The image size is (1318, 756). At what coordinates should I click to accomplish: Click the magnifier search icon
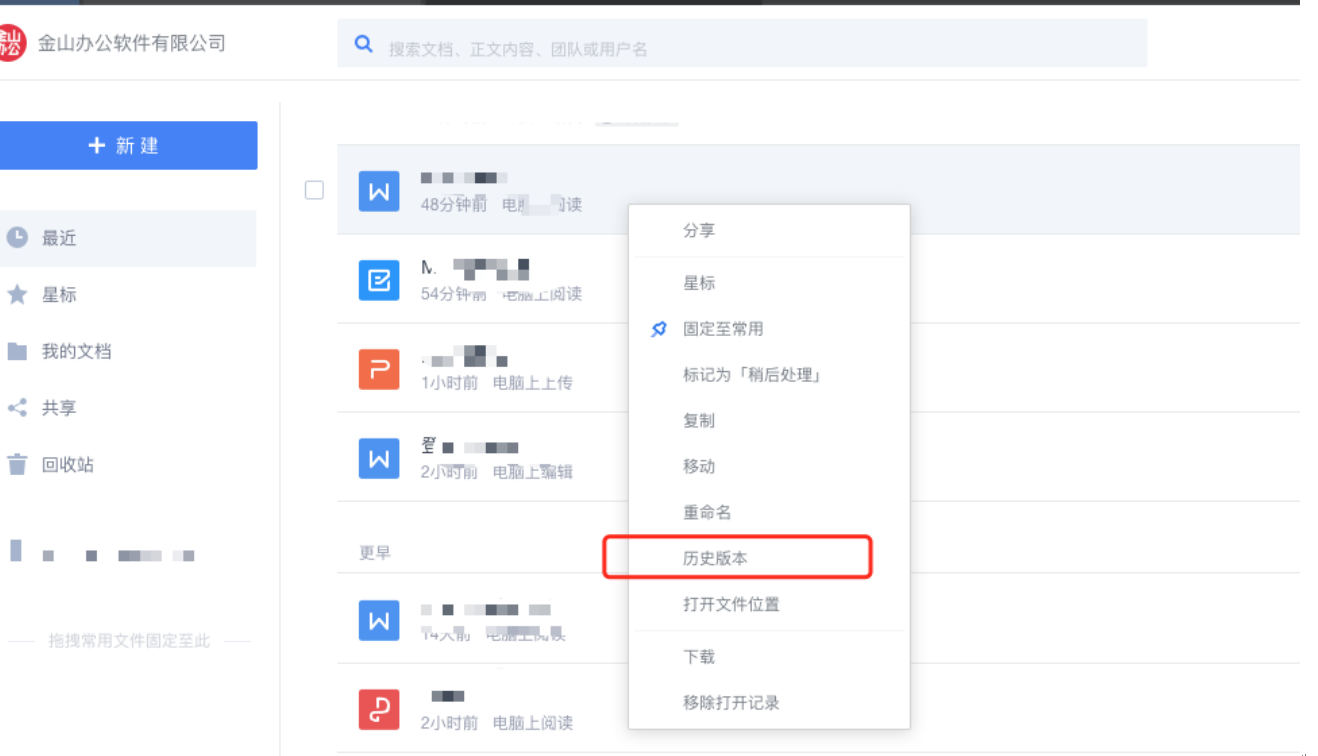click(364, 44)
